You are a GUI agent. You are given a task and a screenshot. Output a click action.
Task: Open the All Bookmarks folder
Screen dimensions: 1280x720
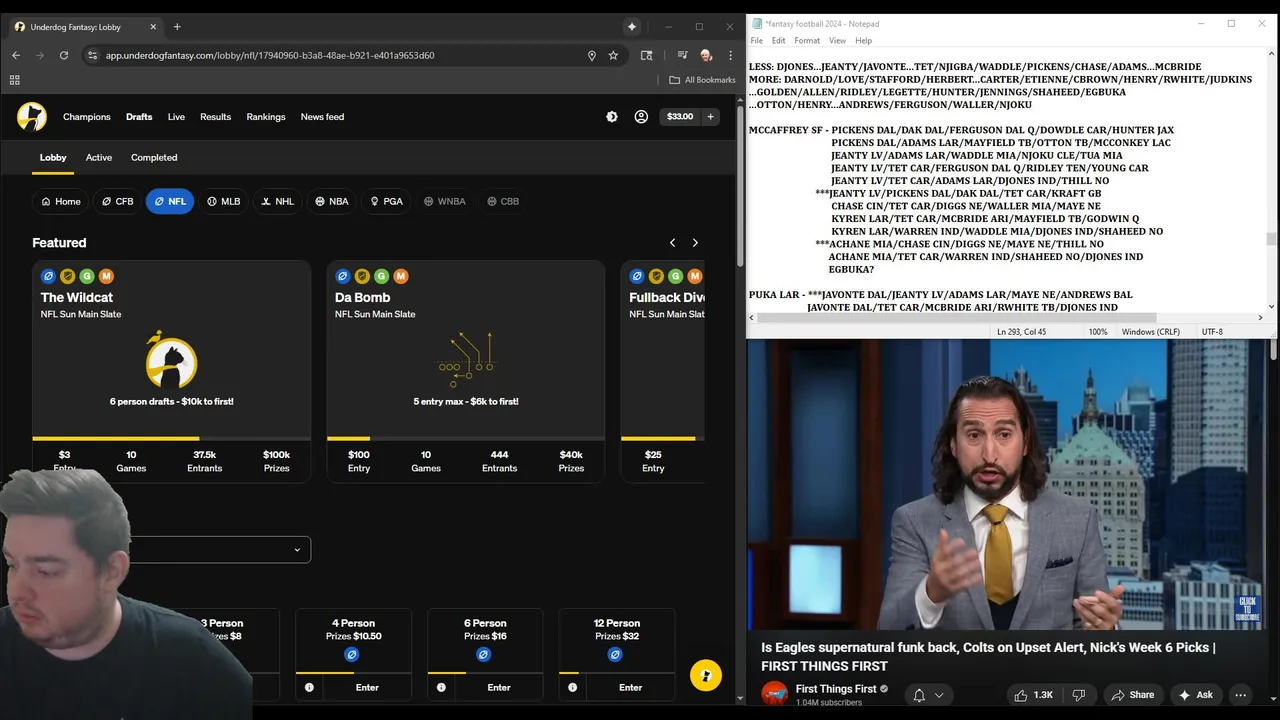tap(703, 80)
